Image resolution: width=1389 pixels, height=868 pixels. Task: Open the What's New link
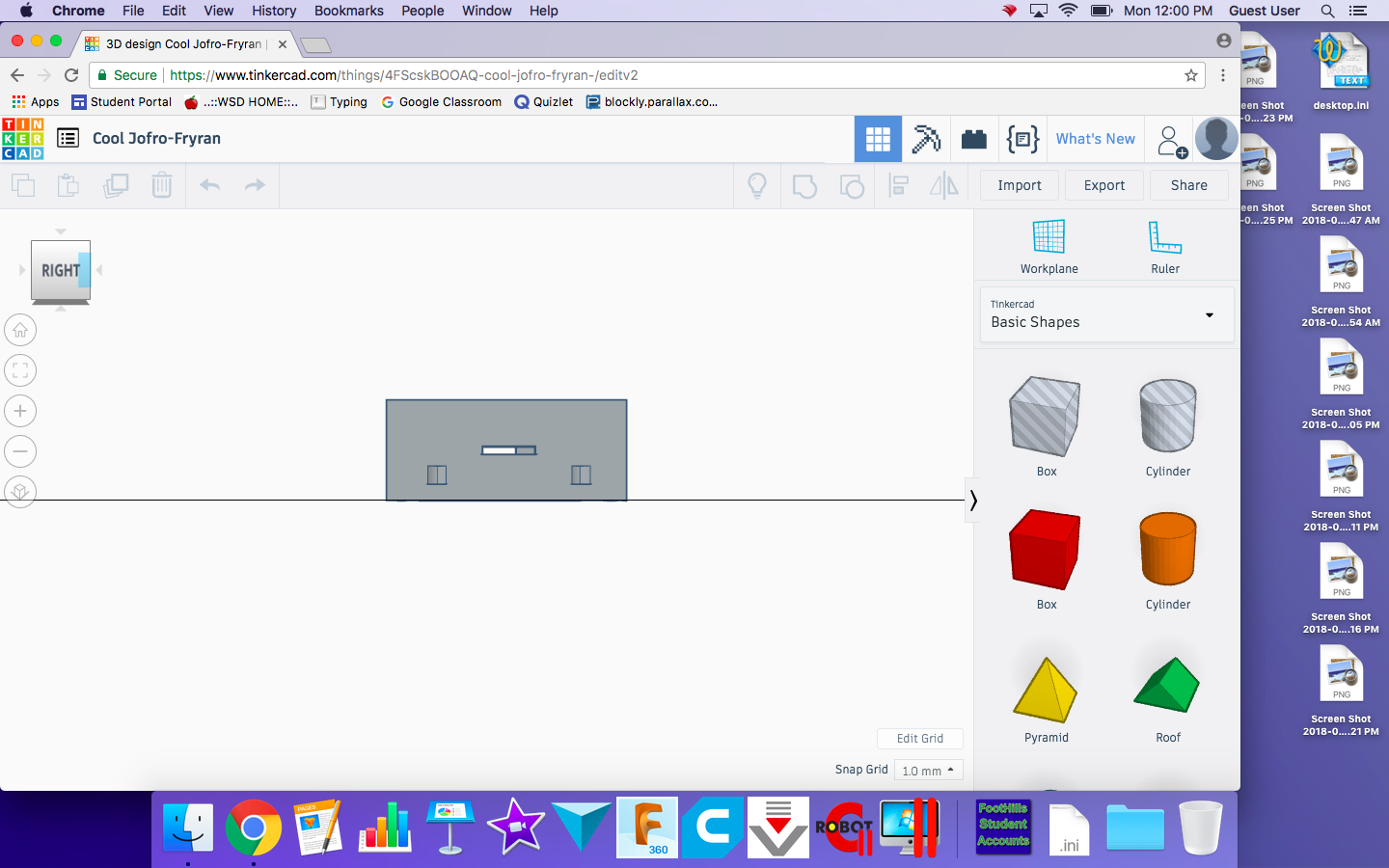[1095, 139]
